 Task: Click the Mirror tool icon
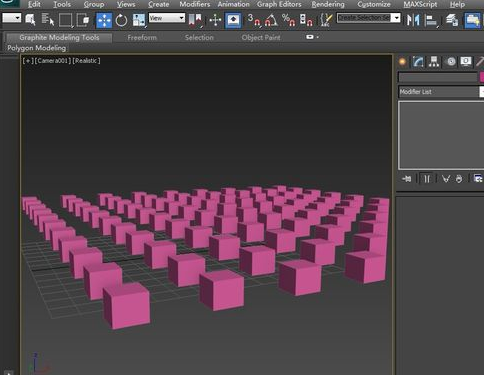[413, 20]
